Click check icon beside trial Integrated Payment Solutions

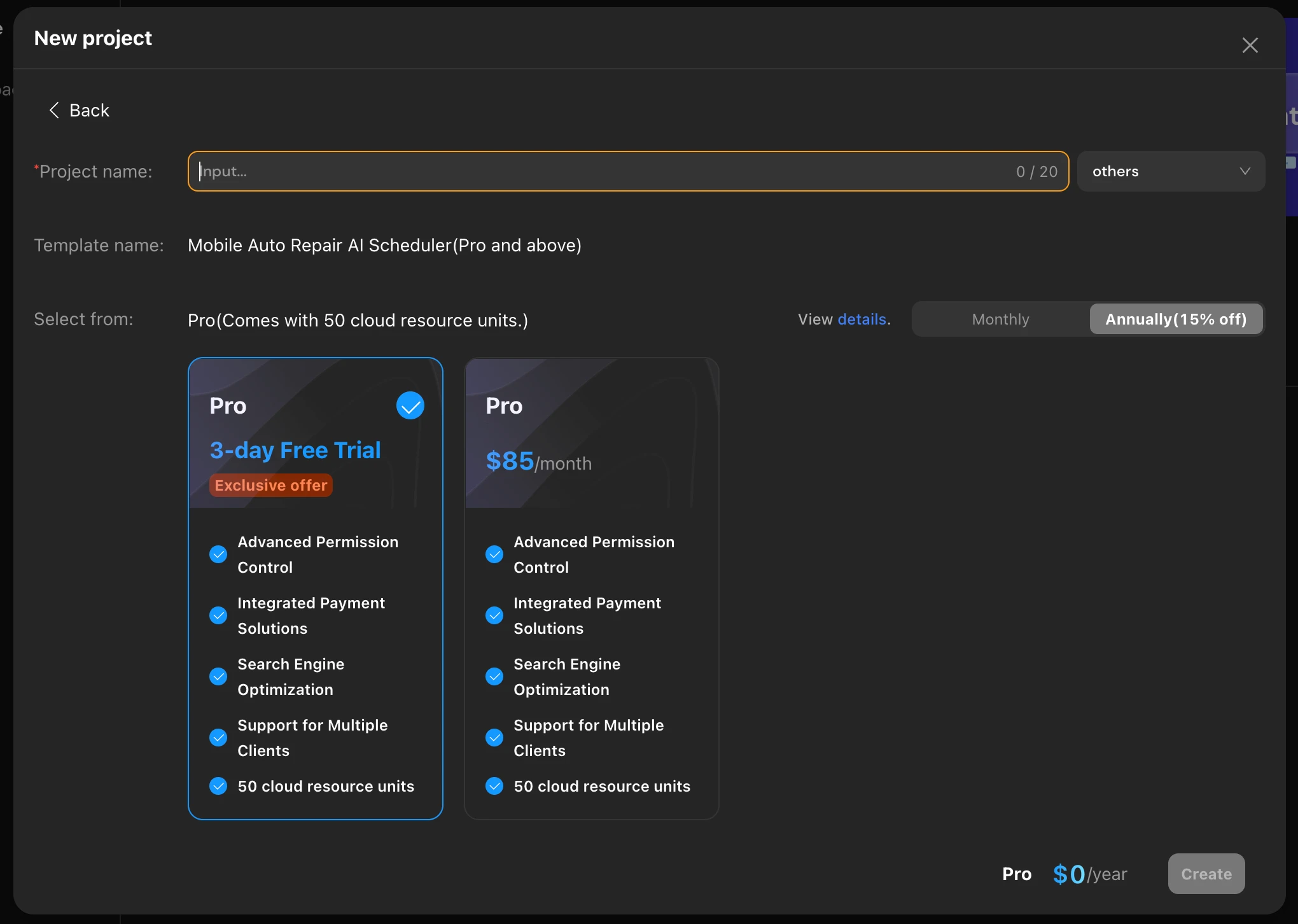click(218, 615)
